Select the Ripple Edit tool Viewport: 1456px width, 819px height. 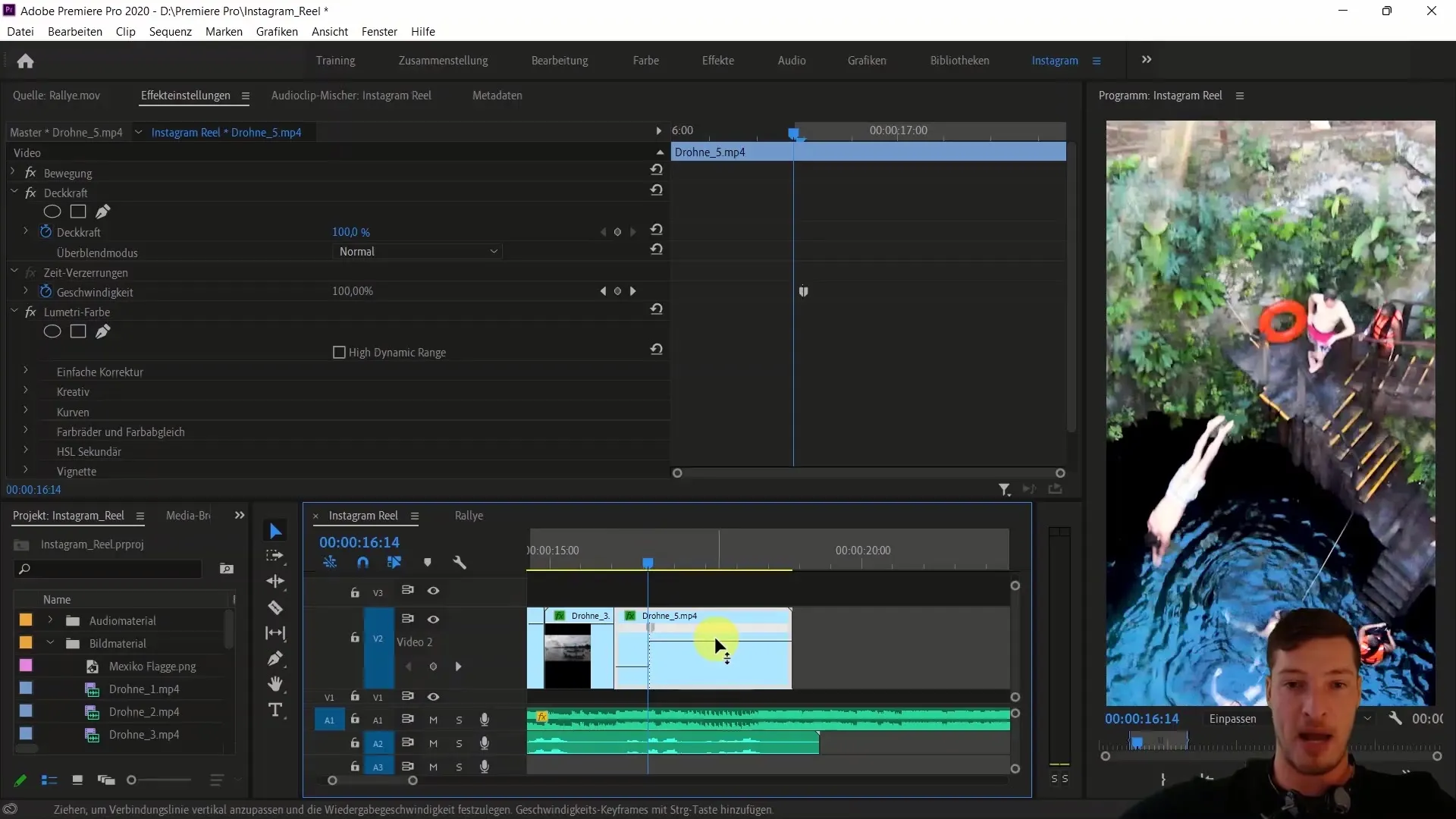click(x=275, y=582)
